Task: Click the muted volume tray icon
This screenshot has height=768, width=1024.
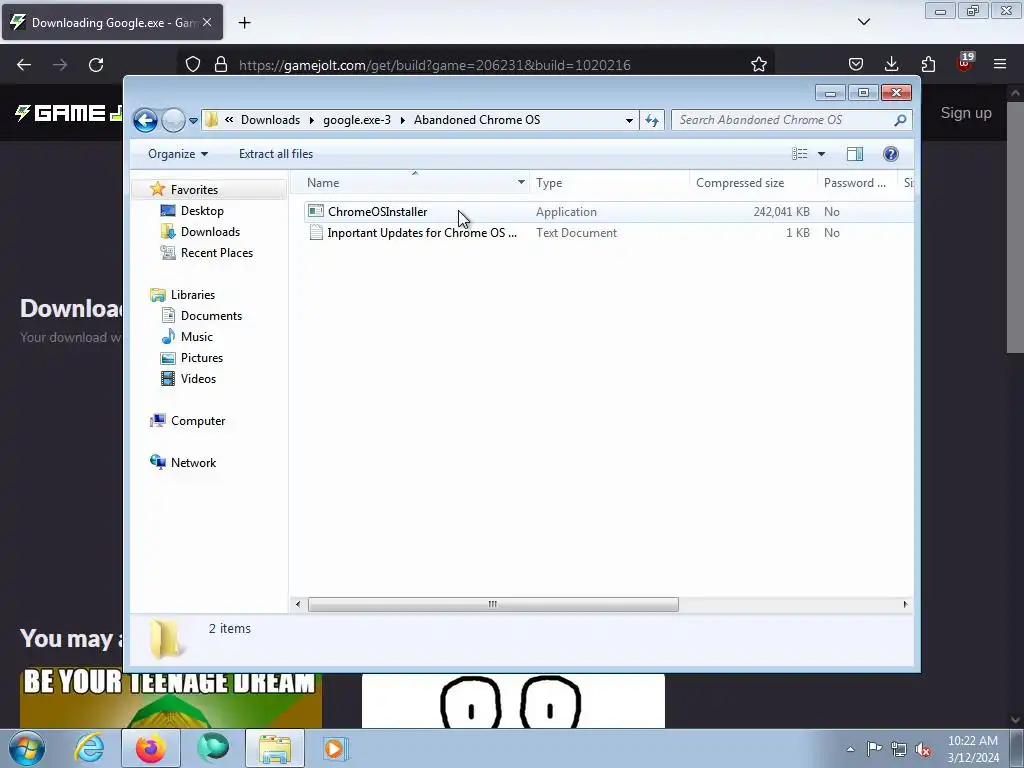Action: click(923, 750)
